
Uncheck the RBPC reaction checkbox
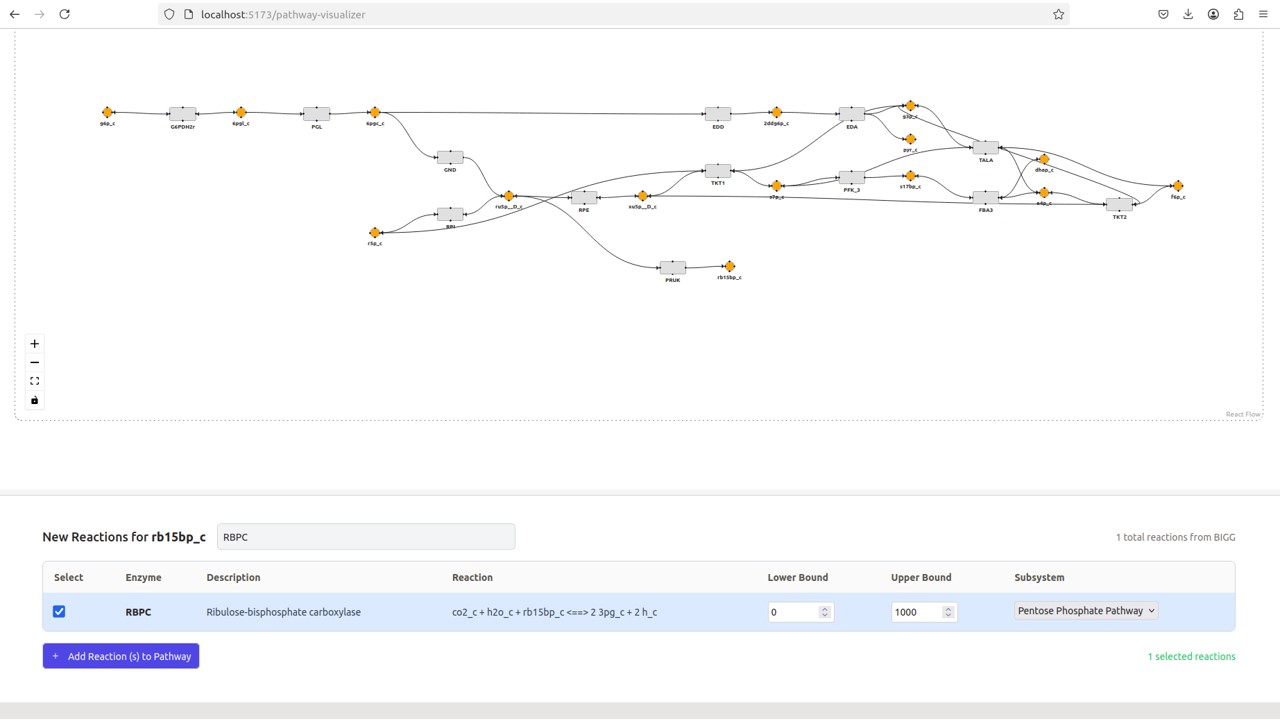59,611
